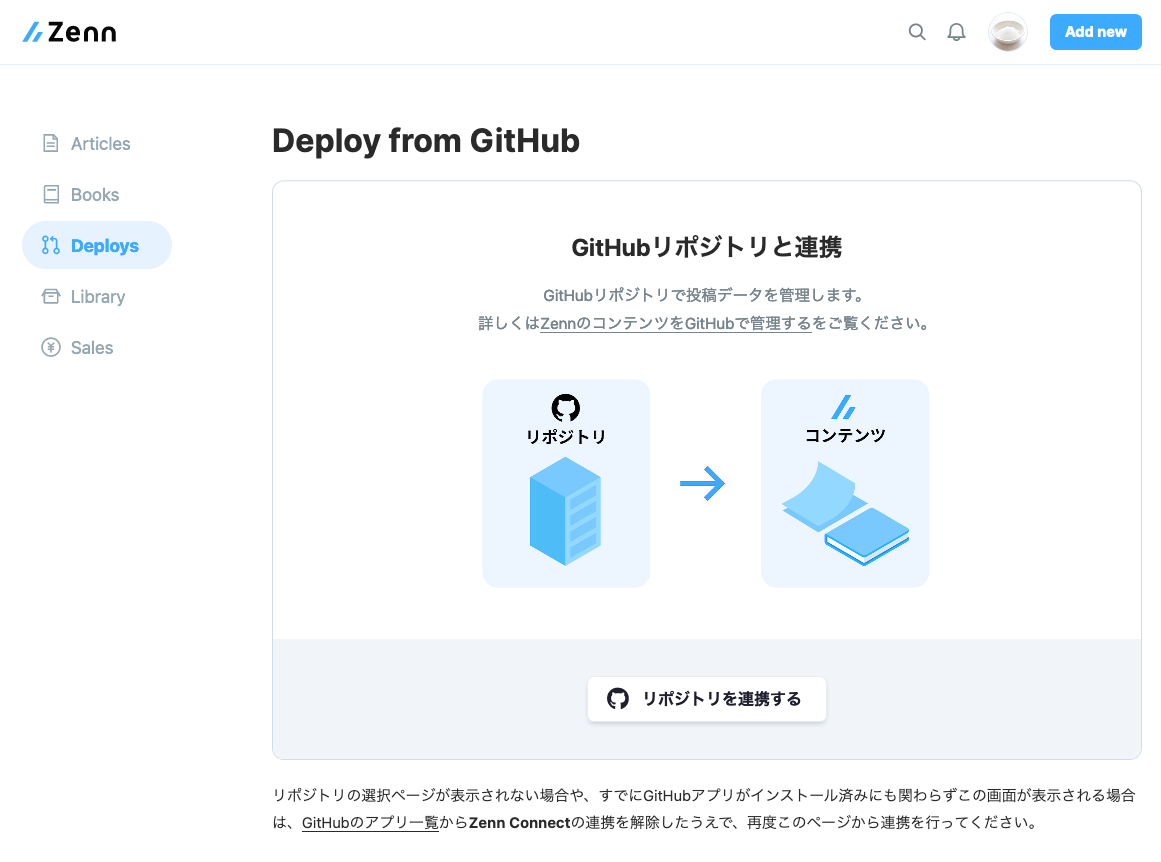Open the notifications bell
The width and height of the screenshot is (1161, 862).
click(x=957, y=32)
